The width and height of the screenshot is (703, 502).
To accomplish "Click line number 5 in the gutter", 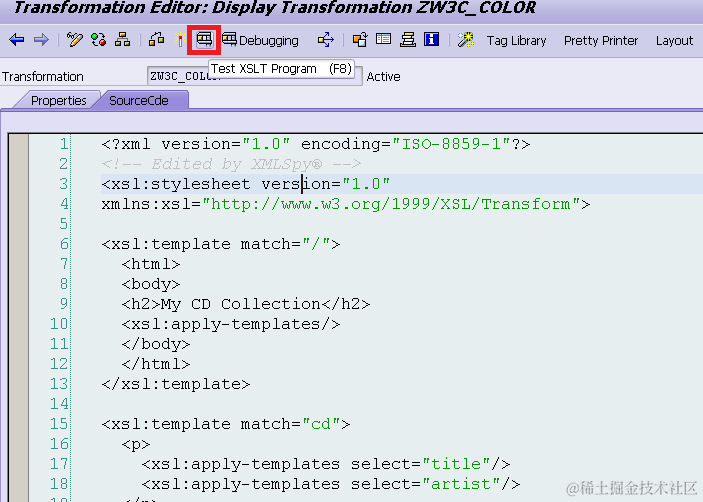I will point(63,224).
